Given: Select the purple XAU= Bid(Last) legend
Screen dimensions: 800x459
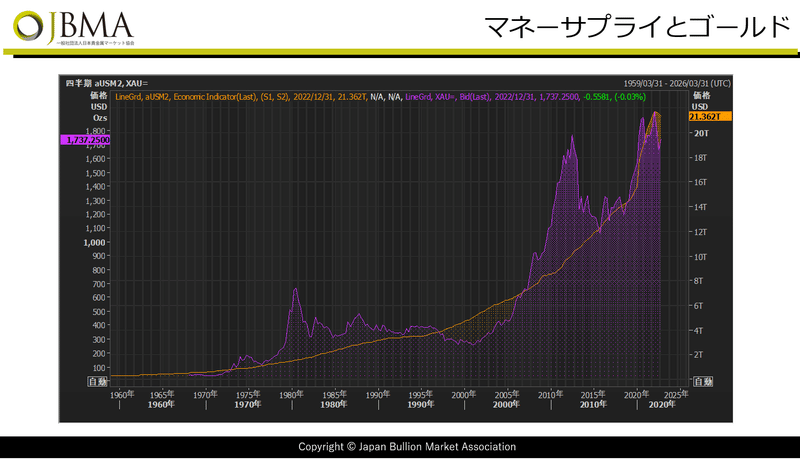Looking at the screenshot, I should pos(492,97).
